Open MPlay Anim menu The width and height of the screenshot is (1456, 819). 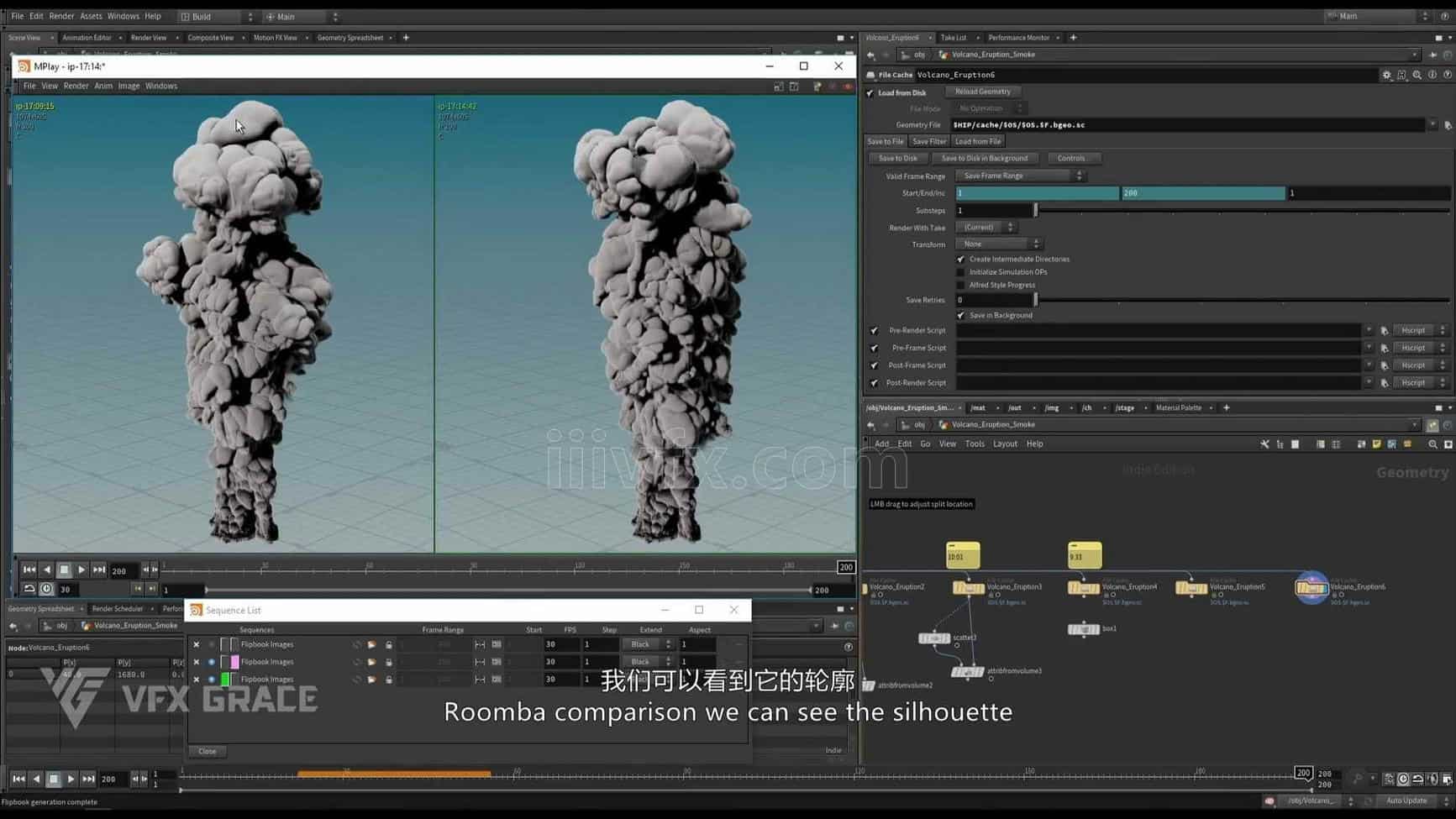point(103,86)
